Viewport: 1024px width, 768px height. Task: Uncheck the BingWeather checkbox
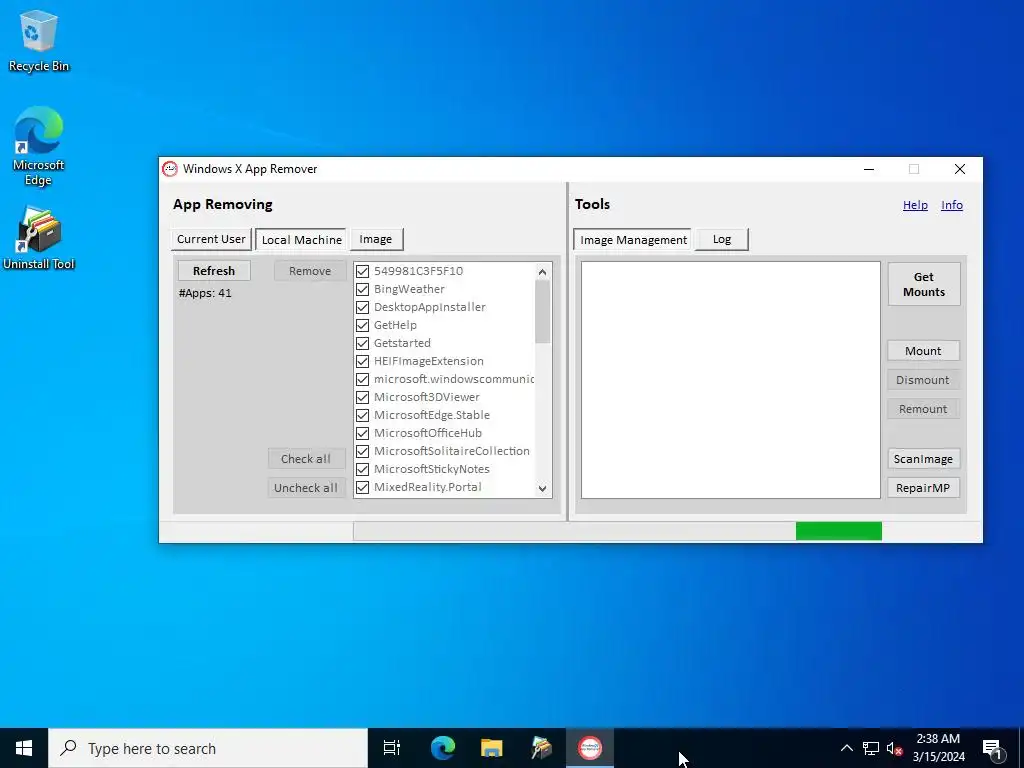[x=362, y=289]
